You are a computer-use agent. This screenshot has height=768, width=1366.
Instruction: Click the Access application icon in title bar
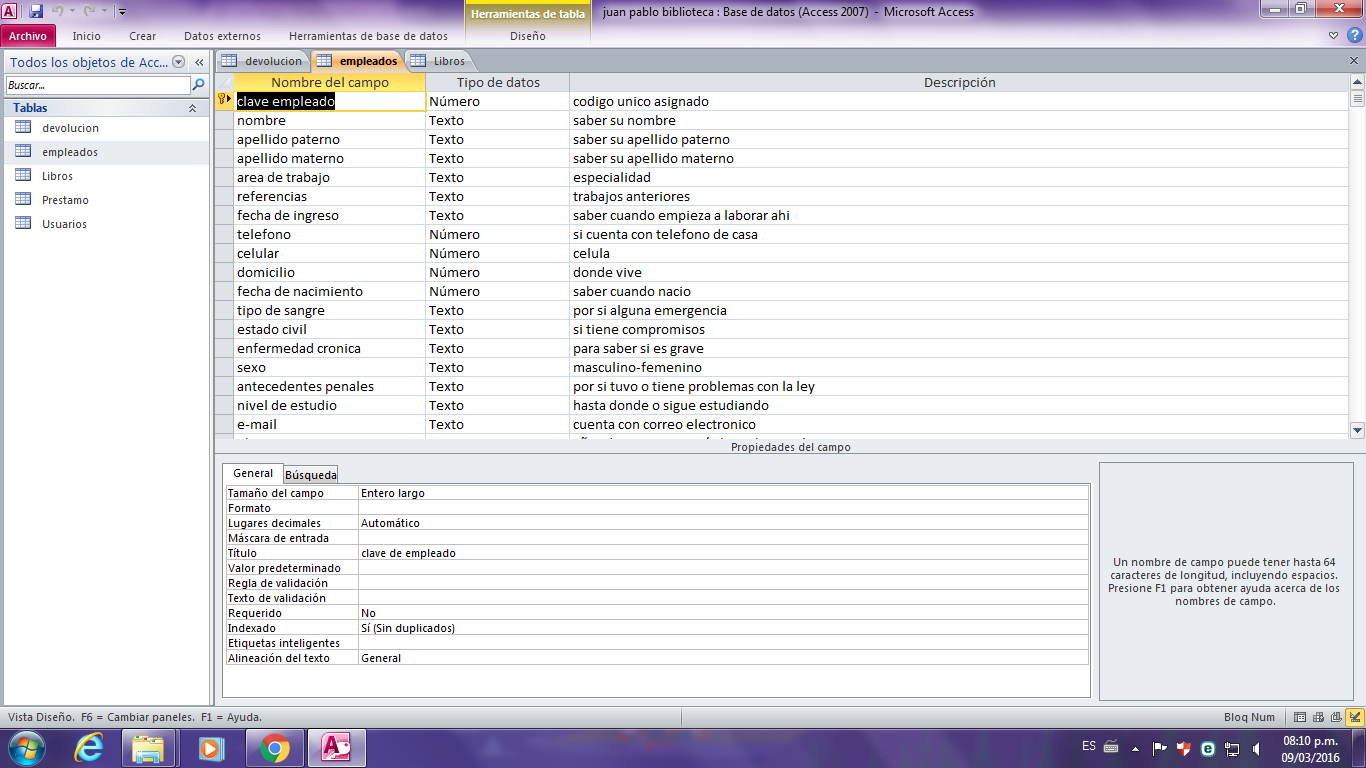tap(10, 11)
